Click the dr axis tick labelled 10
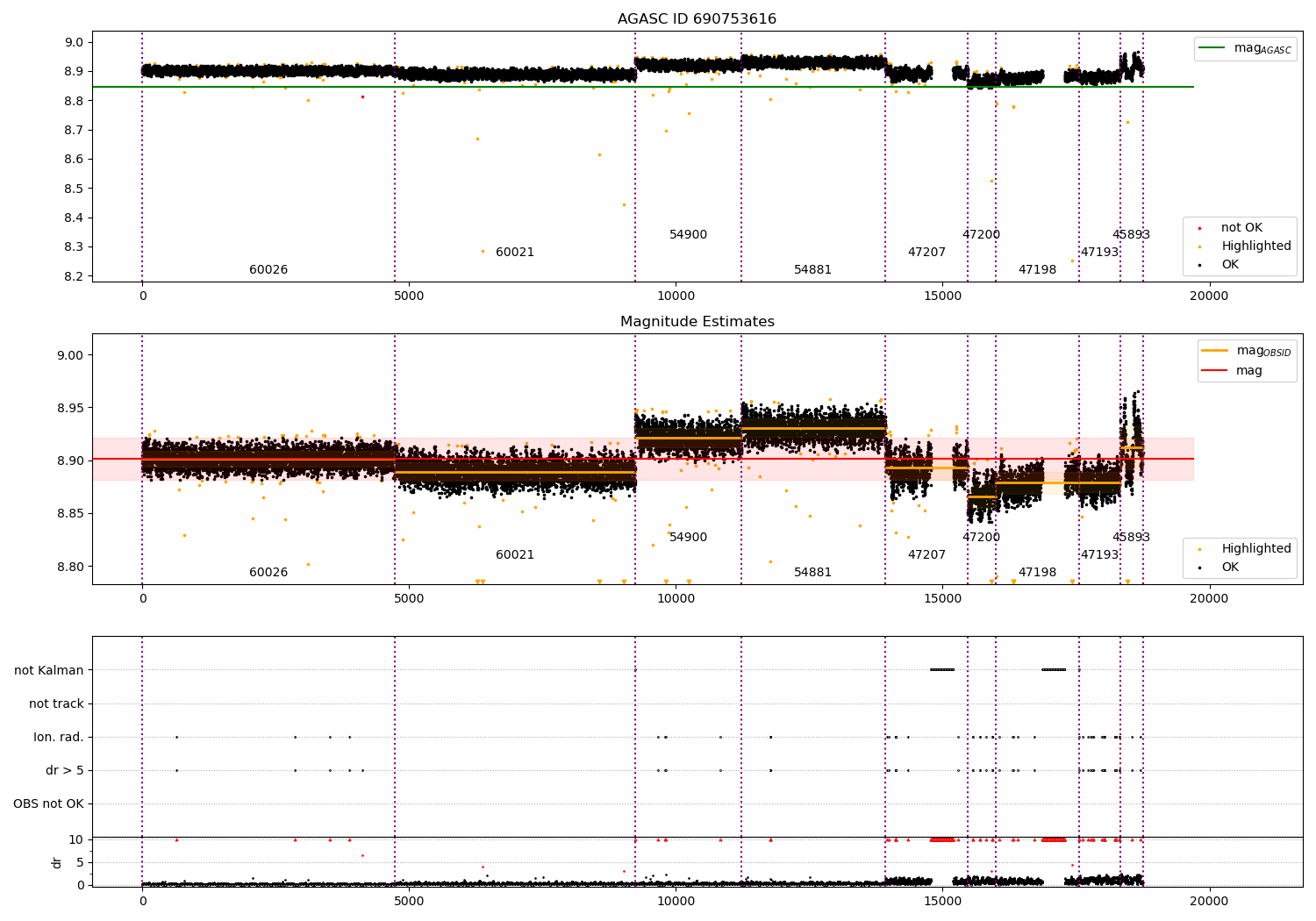The width and height of the screenshot is (1316, 921). coord(76,839)
